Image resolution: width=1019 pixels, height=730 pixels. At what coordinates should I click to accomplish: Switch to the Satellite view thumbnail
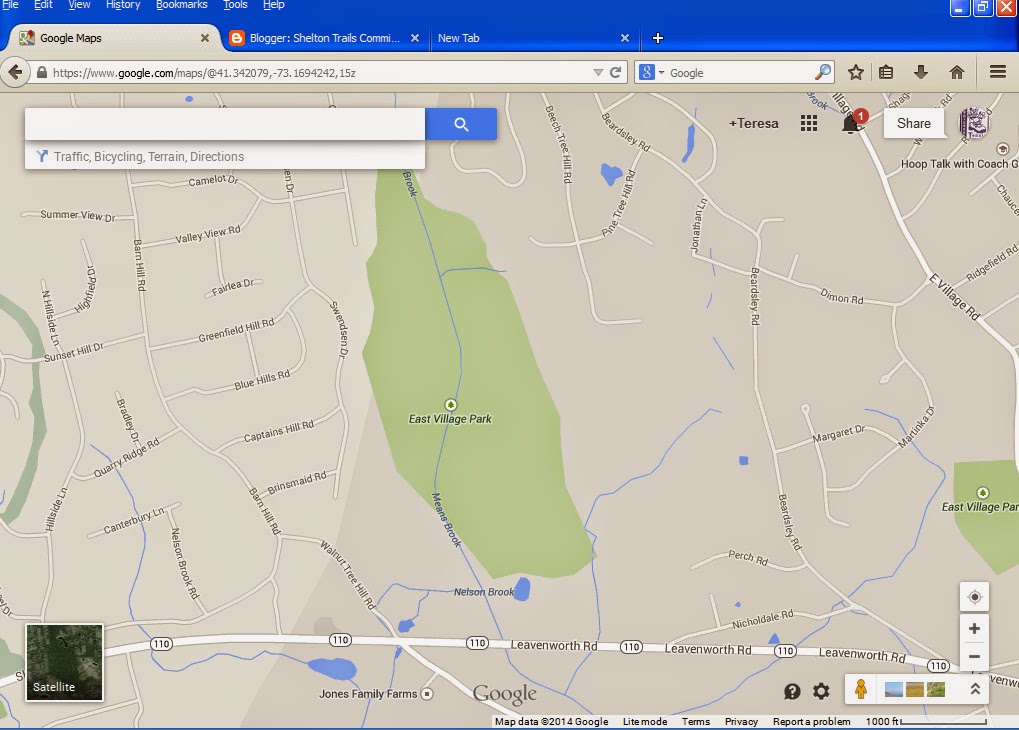point(64,662)
